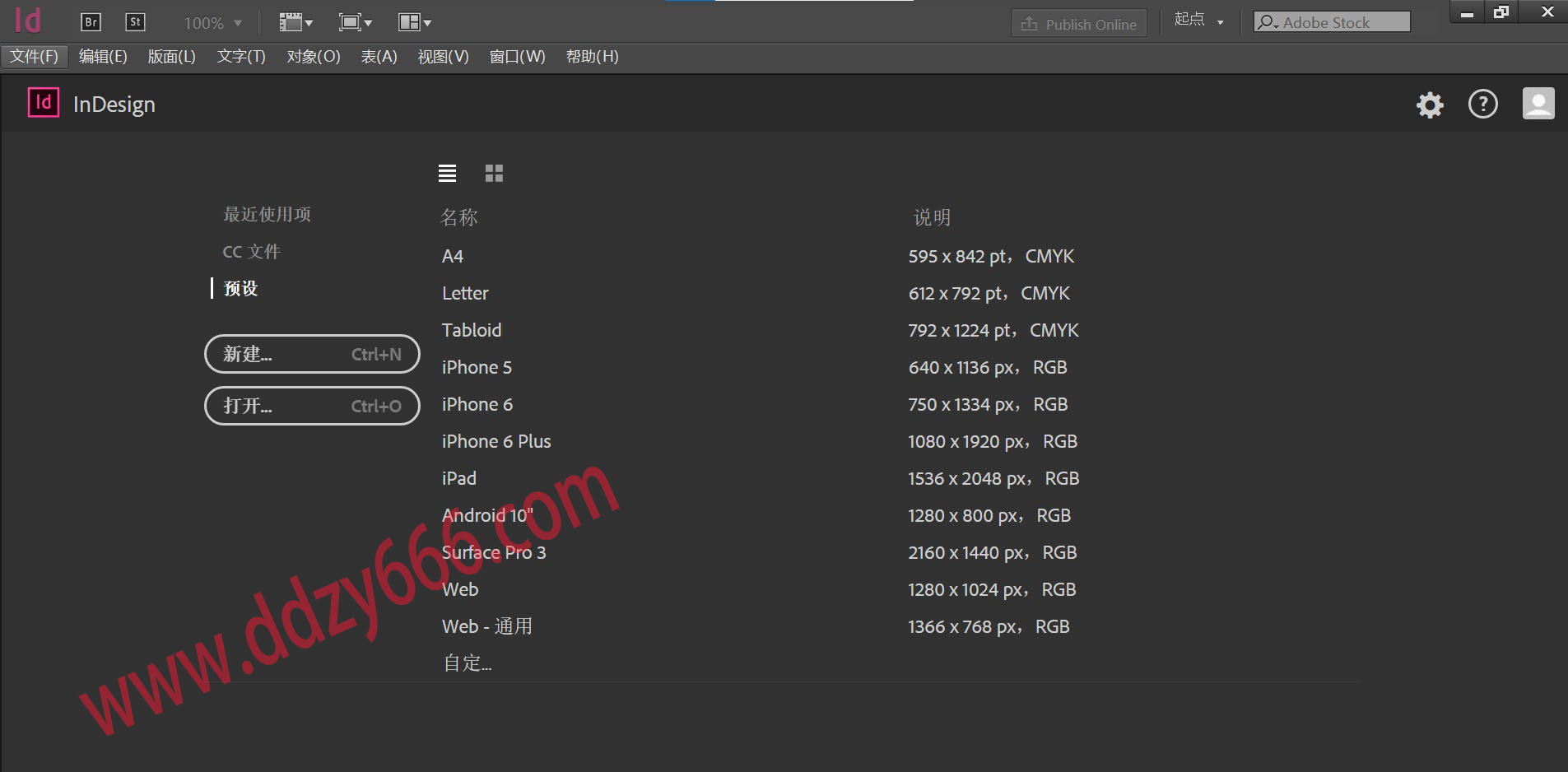Click the 595 x 842 pt description
This screenshot has height=772, width=1568.
pos(991,256)
